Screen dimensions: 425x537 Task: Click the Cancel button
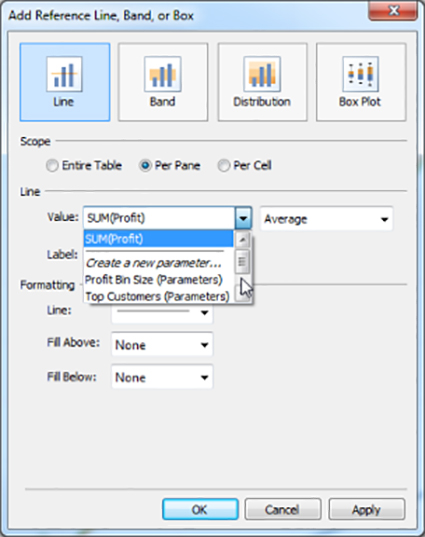(283, 509)
